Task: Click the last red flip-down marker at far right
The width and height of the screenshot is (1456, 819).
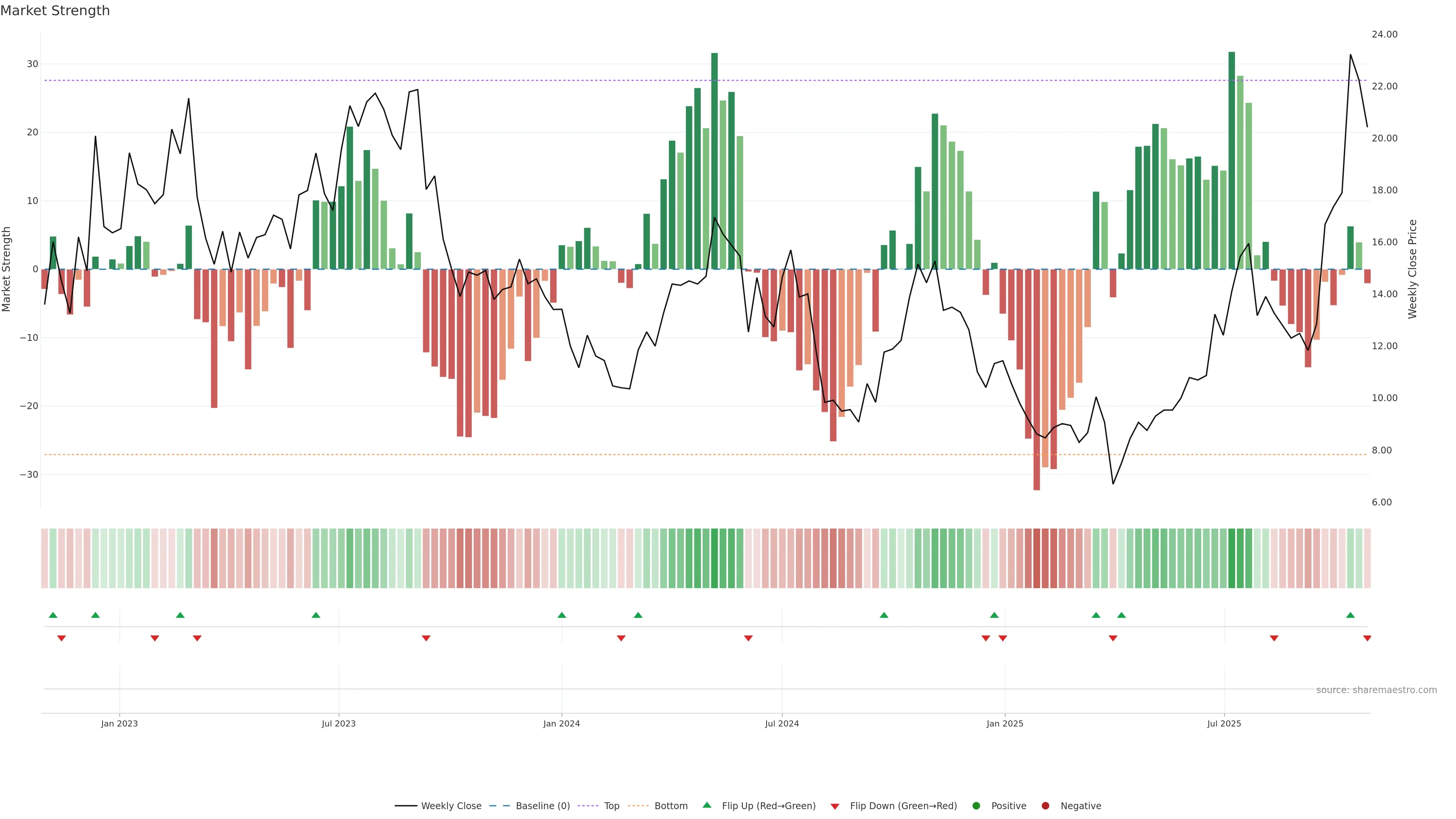Action: click(1367, 638)
